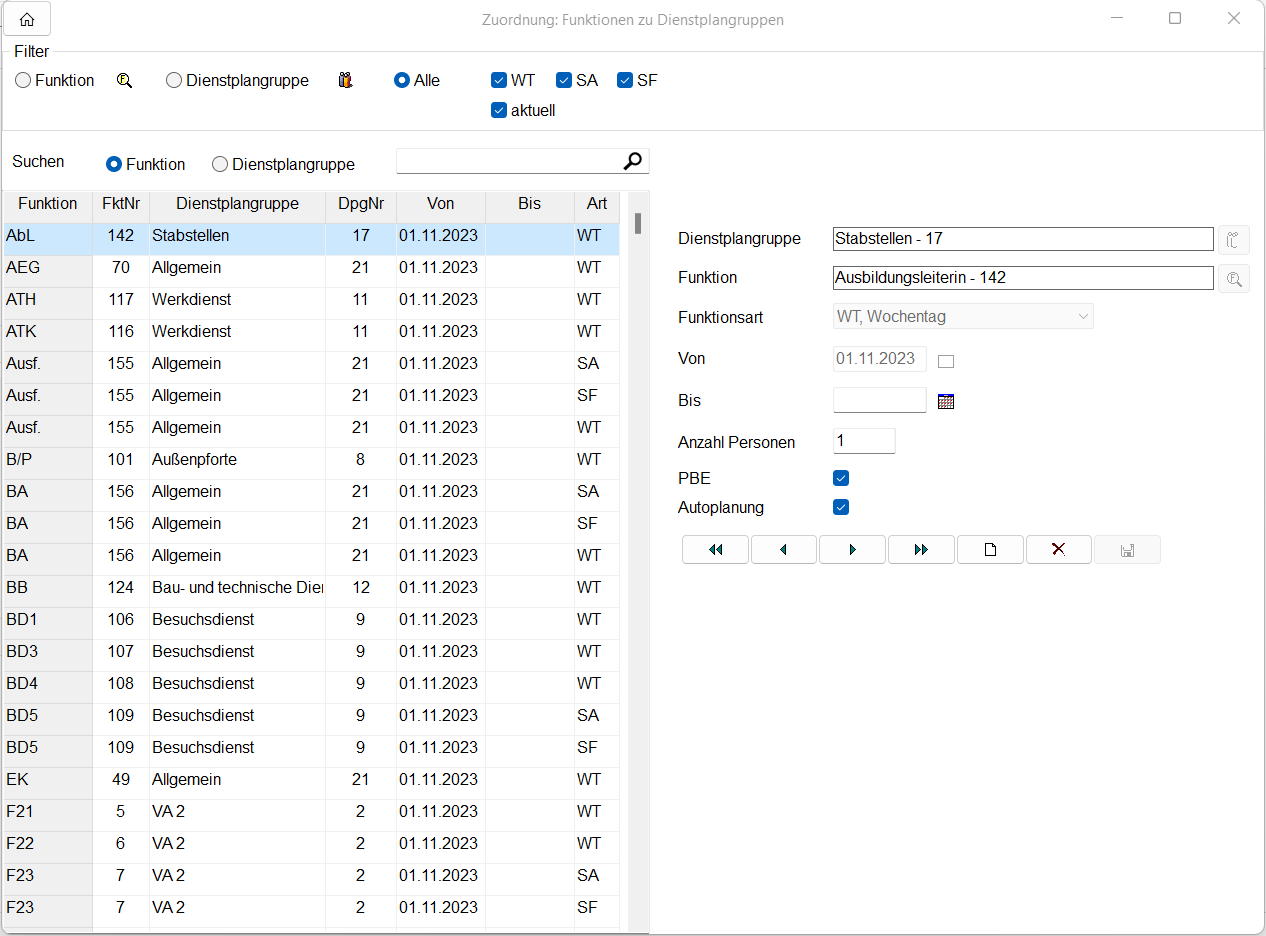Open the Dienstplangruppe filter picker icon
Viewport: 1266px width, 936px height.
[346, 81]
